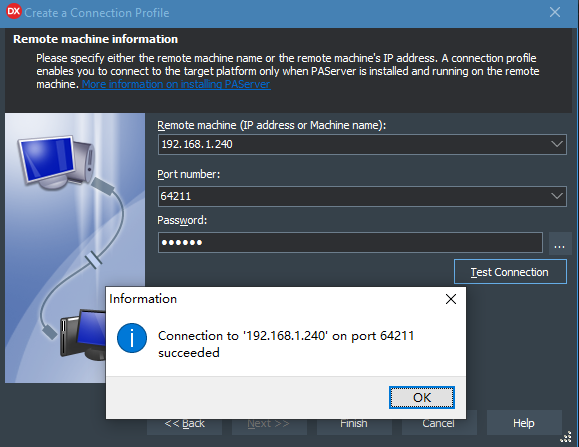Click the remote computer monitor illustration

point(56,161)
